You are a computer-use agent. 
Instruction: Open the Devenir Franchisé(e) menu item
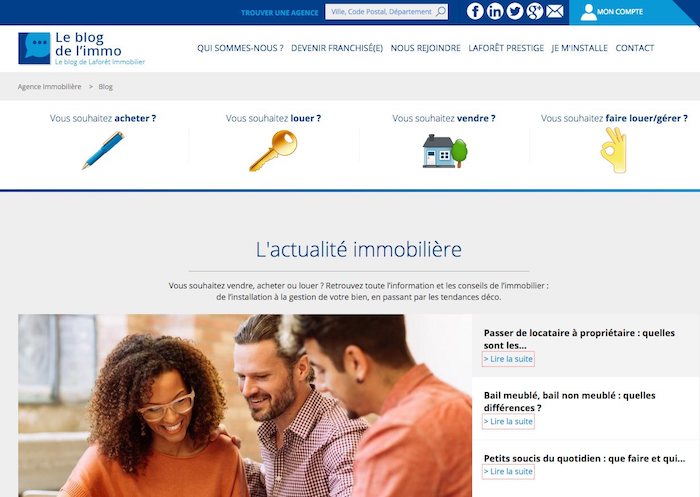point(337,48)
